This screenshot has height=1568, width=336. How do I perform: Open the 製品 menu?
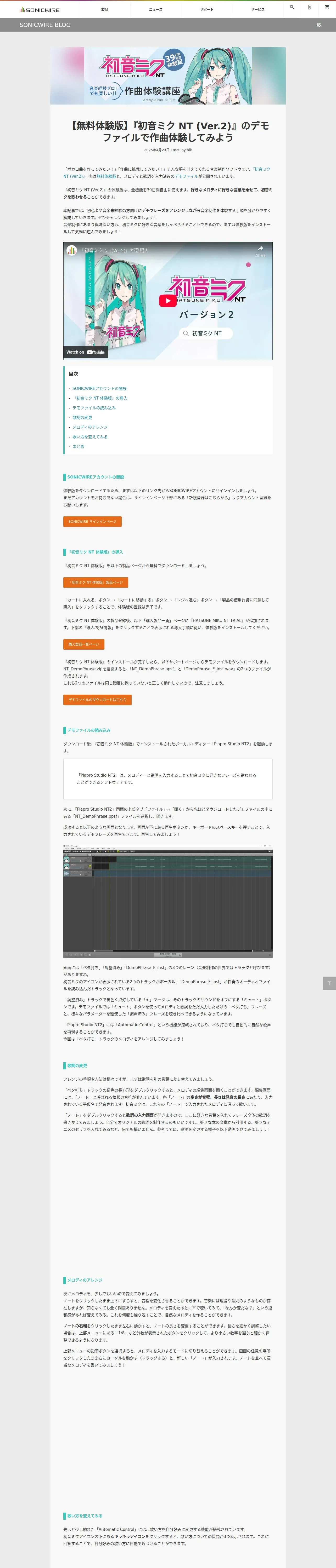coord(105,10)
